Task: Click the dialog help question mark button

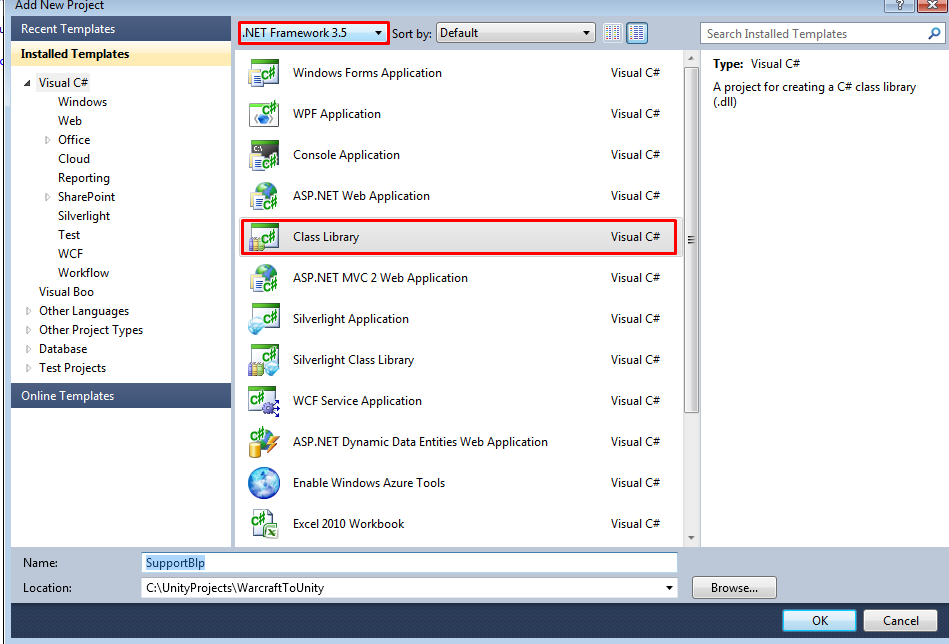Action: pos(899,5)
